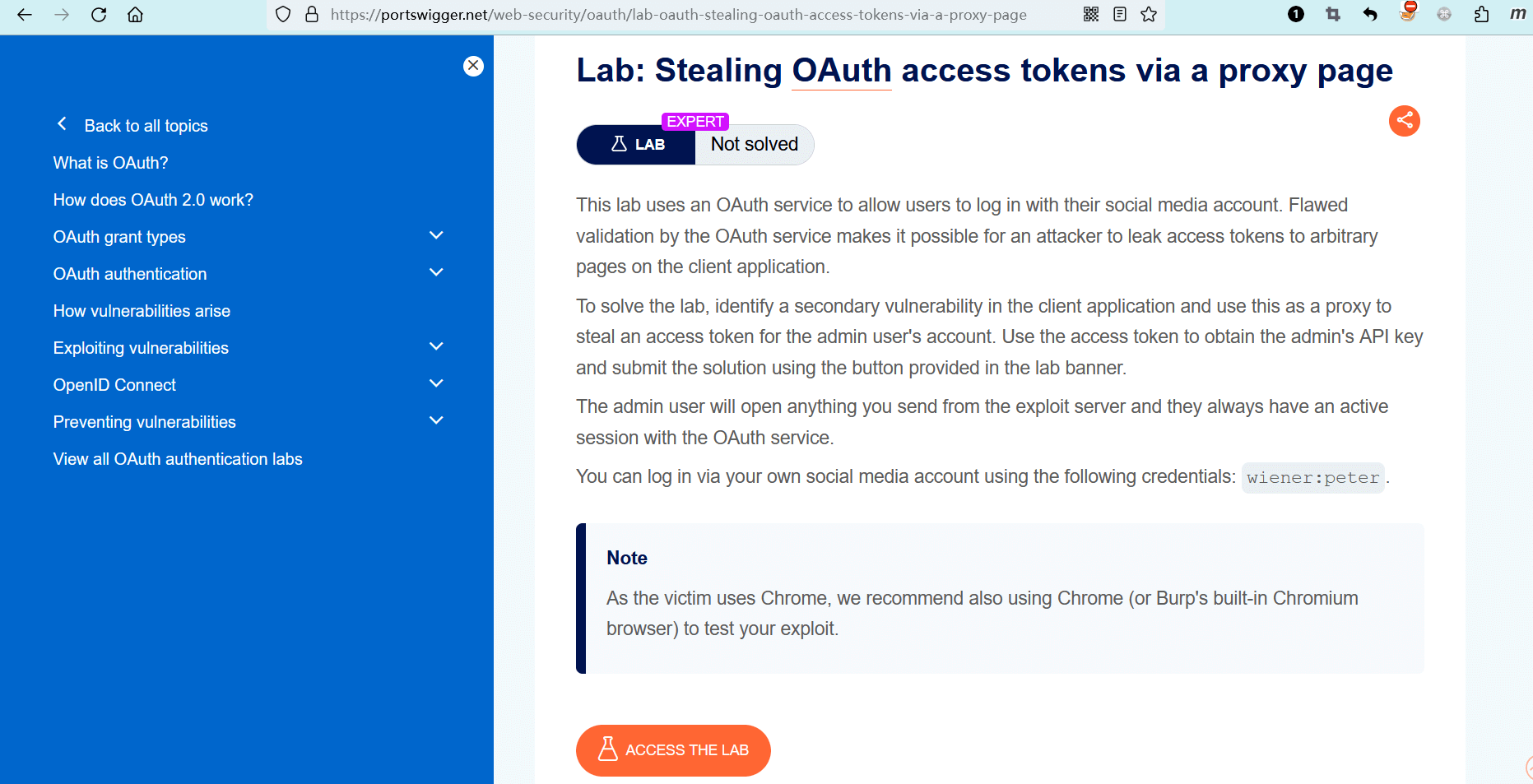Expand the OAuth grant types section
Viewport: 1533px width, 784px height.
[436, 236]
